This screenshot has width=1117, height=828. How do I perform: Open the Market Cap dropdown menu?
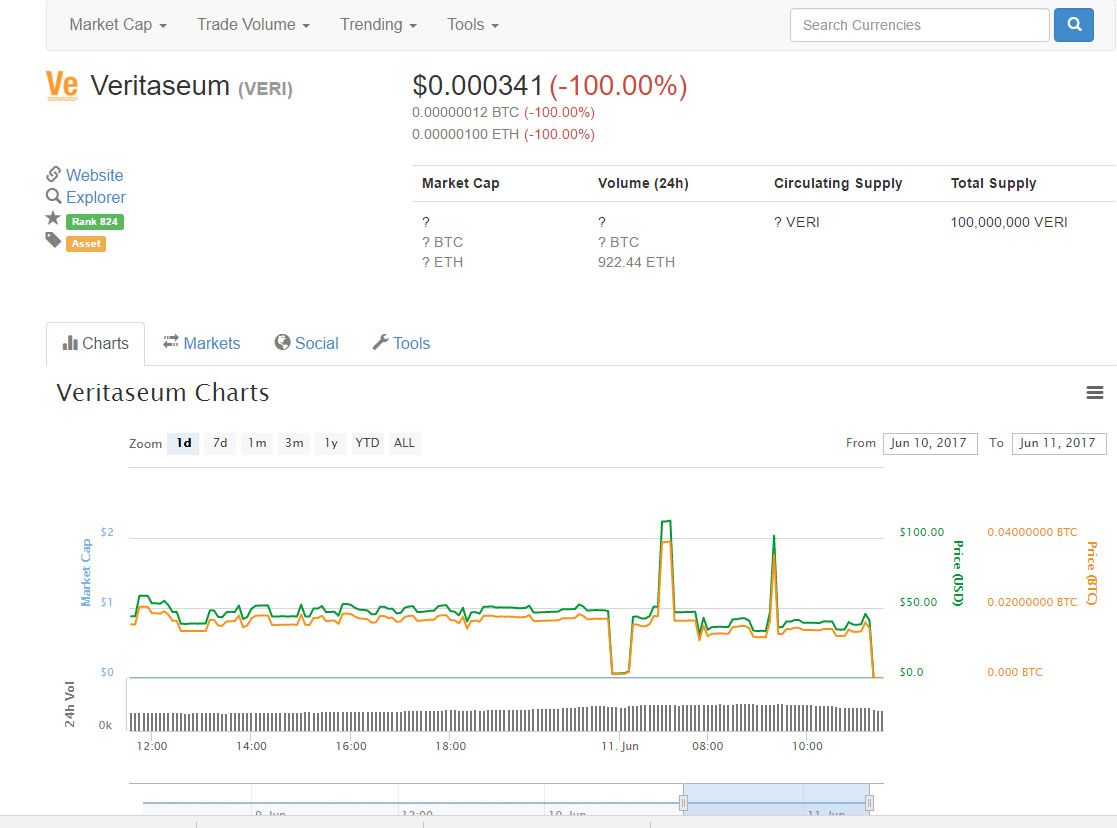[x=118, y=25]
